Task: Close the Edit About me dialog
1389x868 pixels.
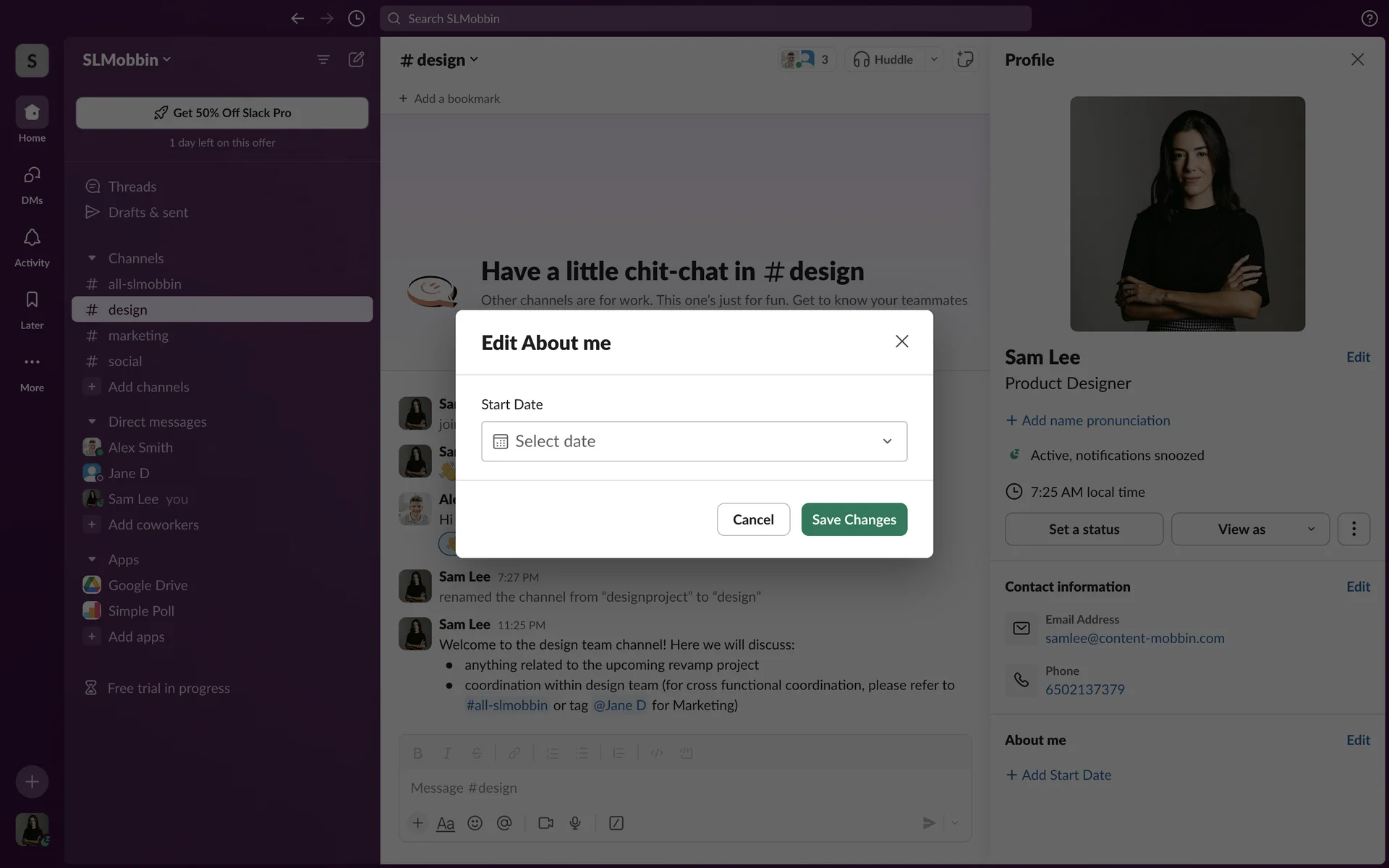Action: pos(901,341)
